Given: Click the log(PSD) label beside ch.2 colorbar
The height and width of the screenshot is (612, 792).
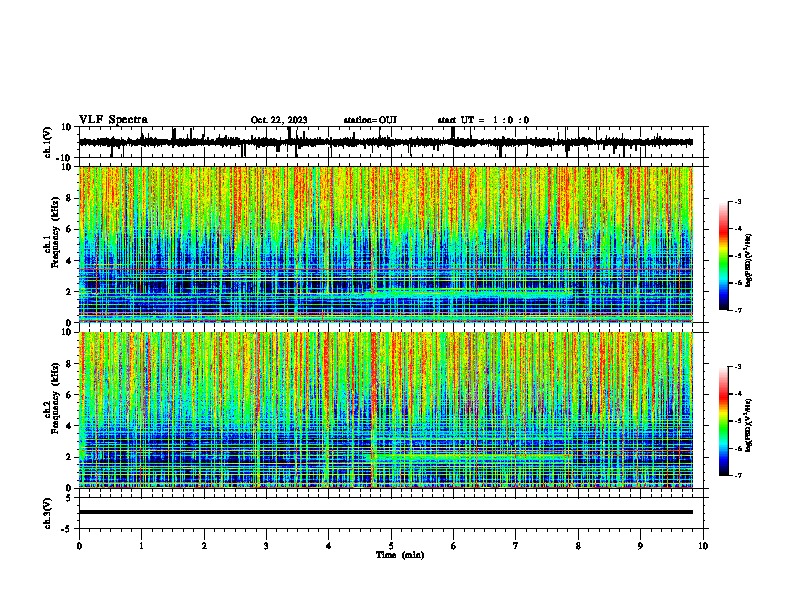Looking at the screenshot, I should pos(748,426).
